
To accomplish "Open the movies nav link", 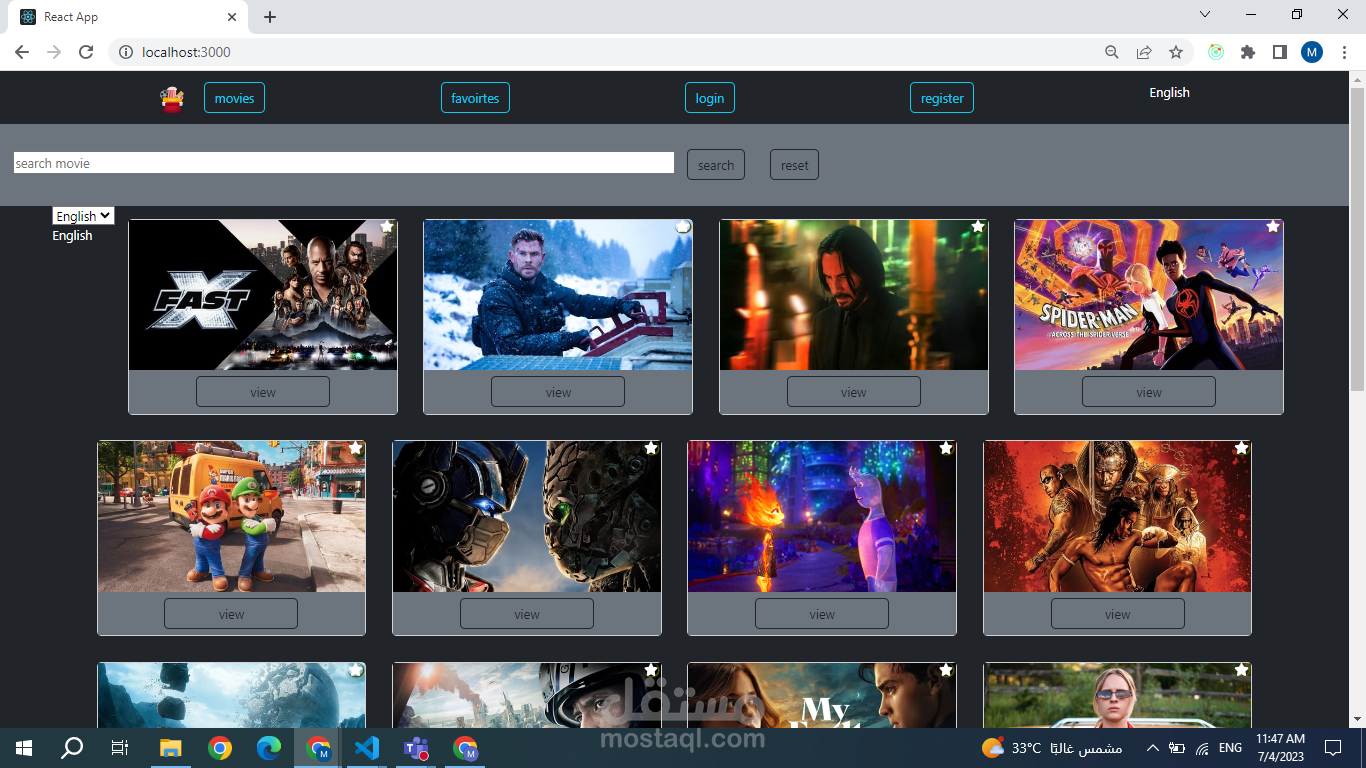I will click(234, 98).
